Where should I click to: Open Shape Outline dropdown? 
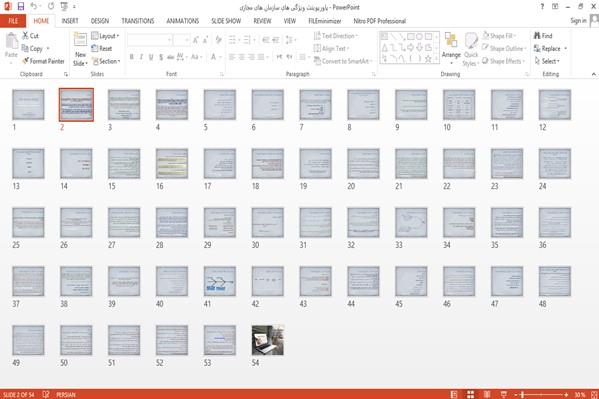504,49
